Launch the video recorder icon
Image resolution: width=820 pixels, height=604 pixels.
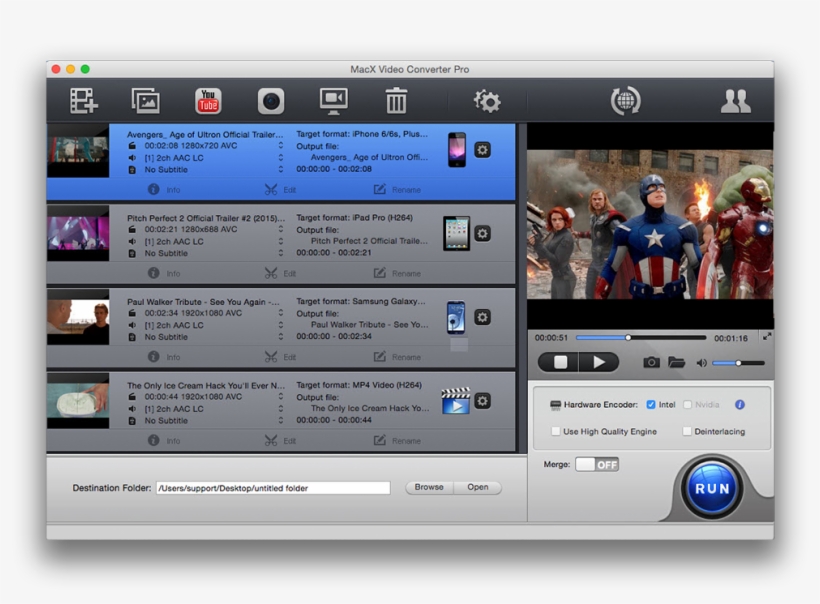[271, 100]
